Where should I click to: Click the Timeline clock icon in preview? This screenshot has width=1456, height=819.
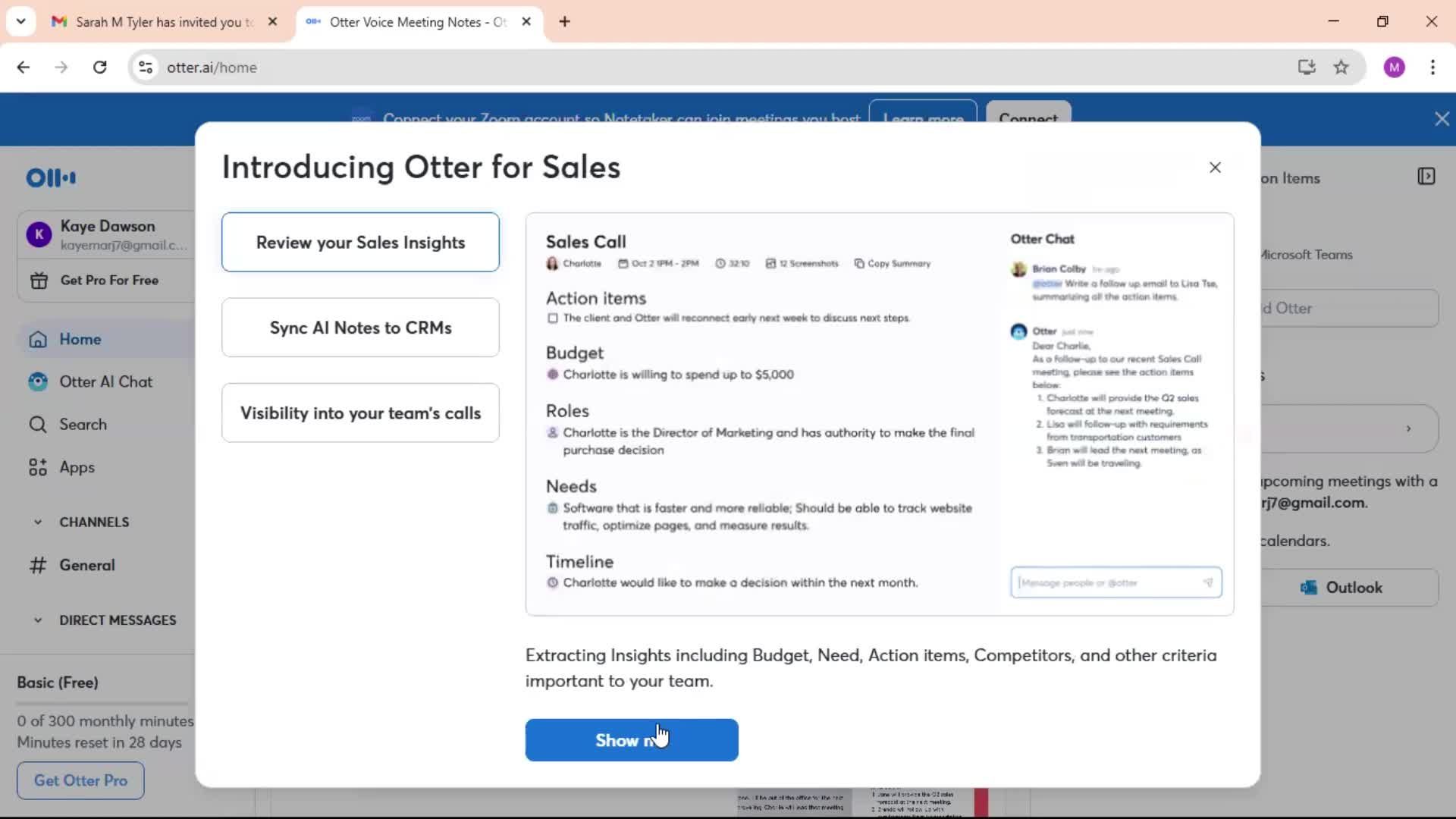553,583
